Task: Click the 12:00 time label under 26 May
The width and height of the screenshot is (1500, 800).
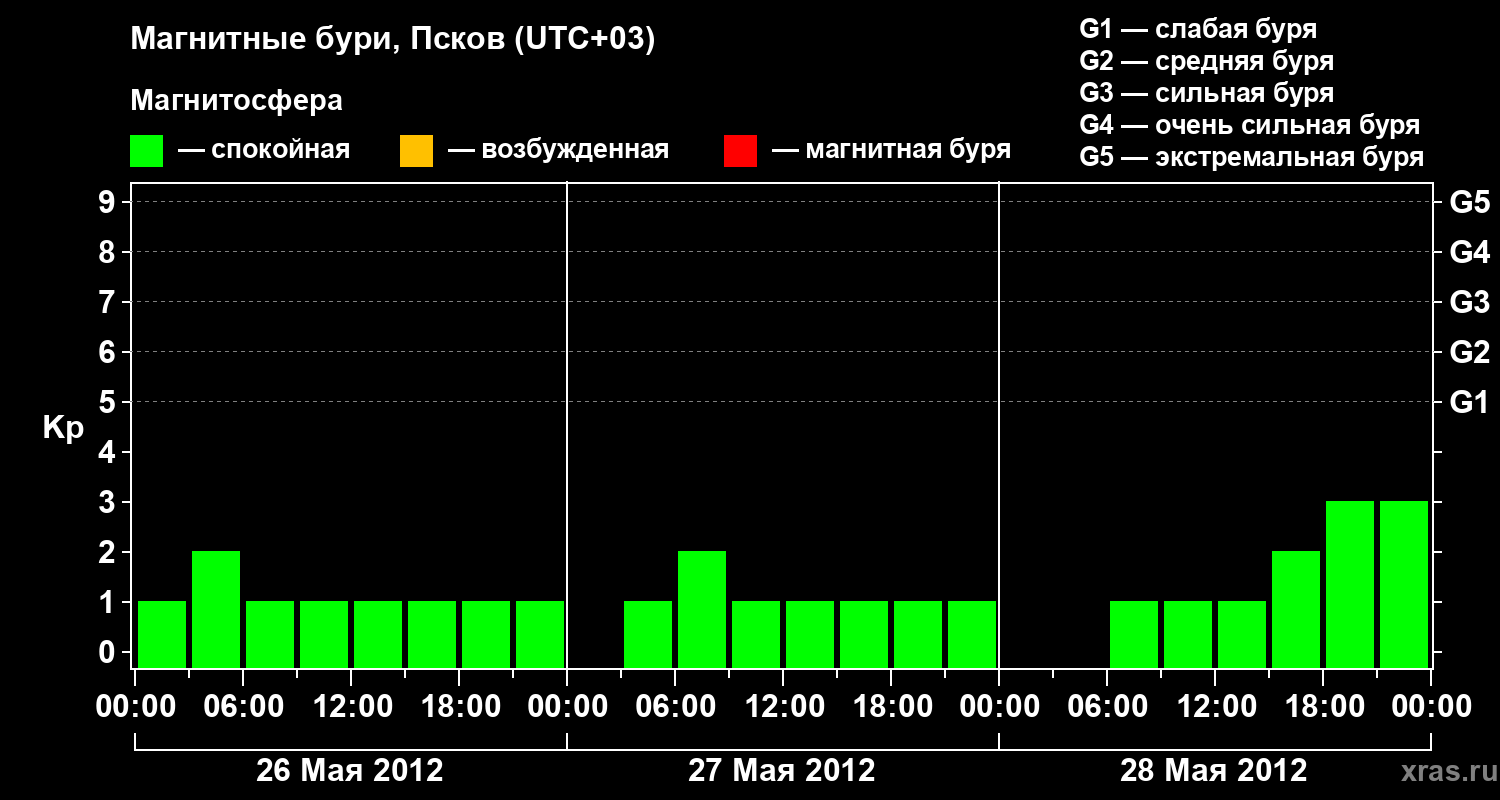Action: [x=352, y=706]
